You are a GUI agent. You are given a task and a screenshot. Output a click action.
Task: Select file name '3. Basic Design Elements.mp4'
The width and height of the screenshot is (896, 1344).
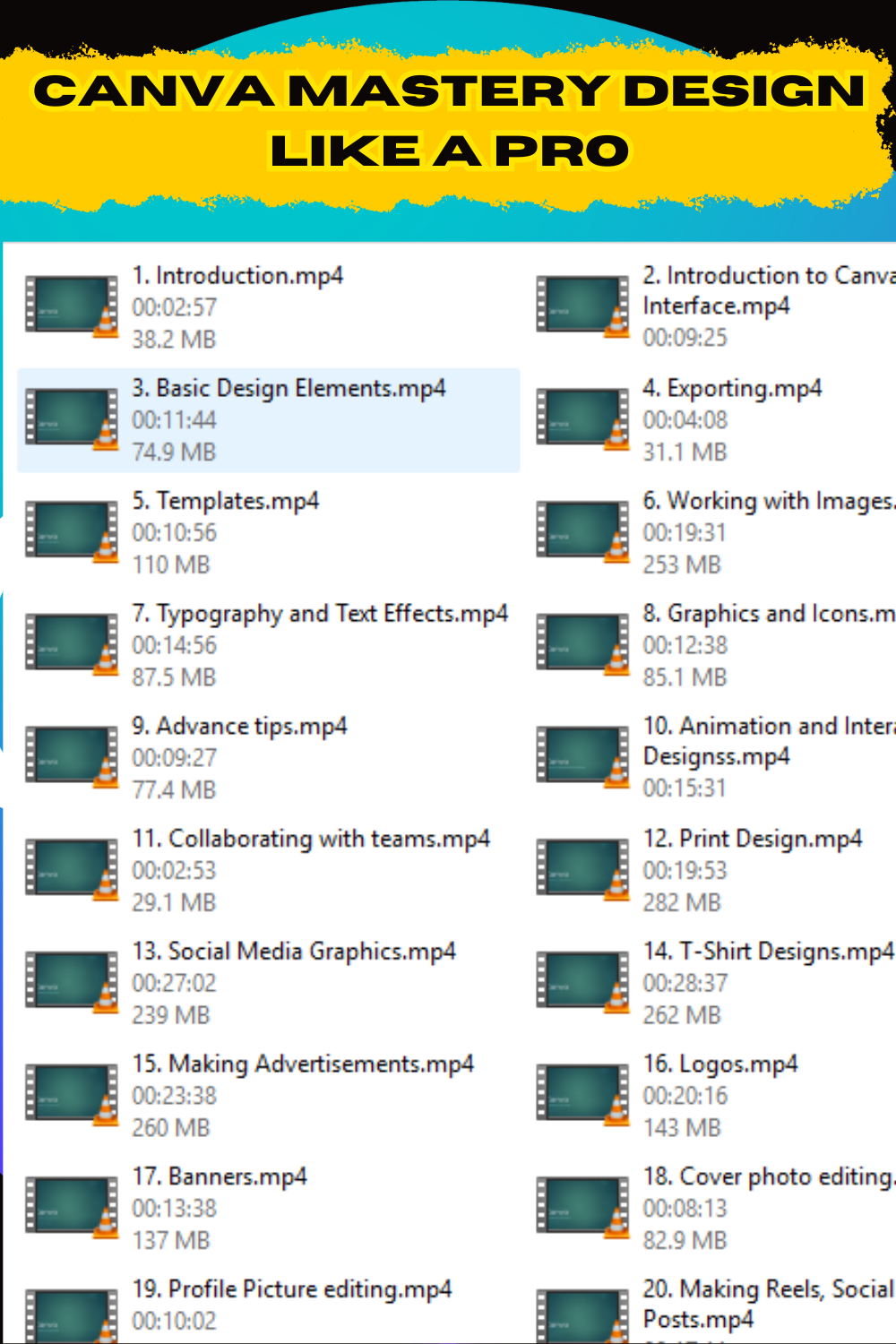coord(289,389)
